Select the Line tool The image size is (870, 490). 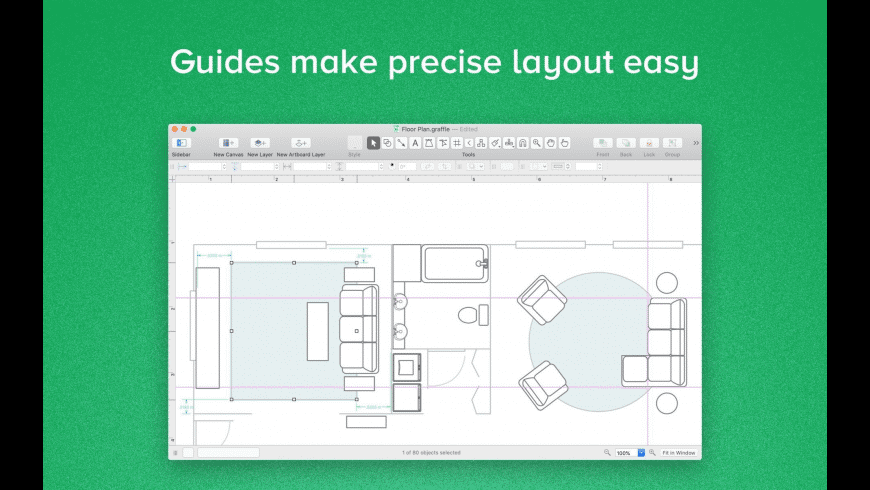401,143
